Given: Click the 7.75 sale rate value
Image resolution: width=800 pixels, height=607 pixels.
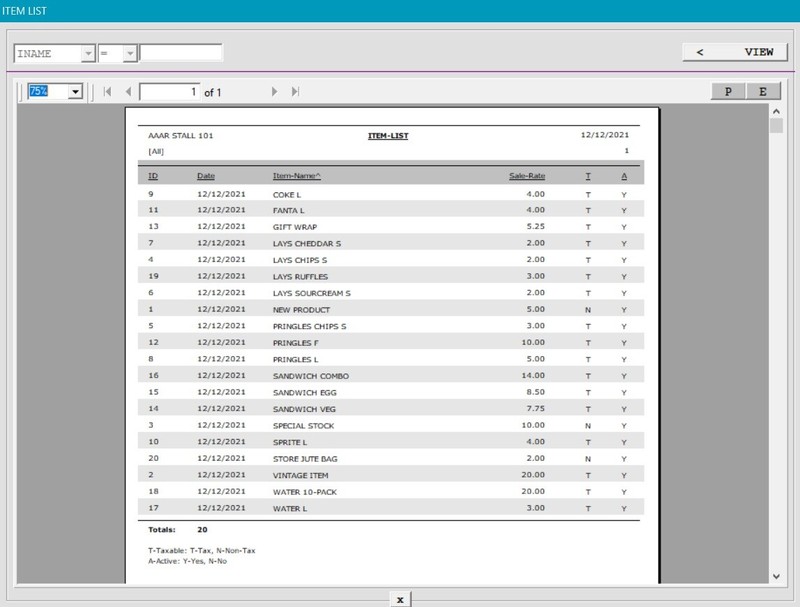Looking at the screenshot, I should tap(536, 409).
